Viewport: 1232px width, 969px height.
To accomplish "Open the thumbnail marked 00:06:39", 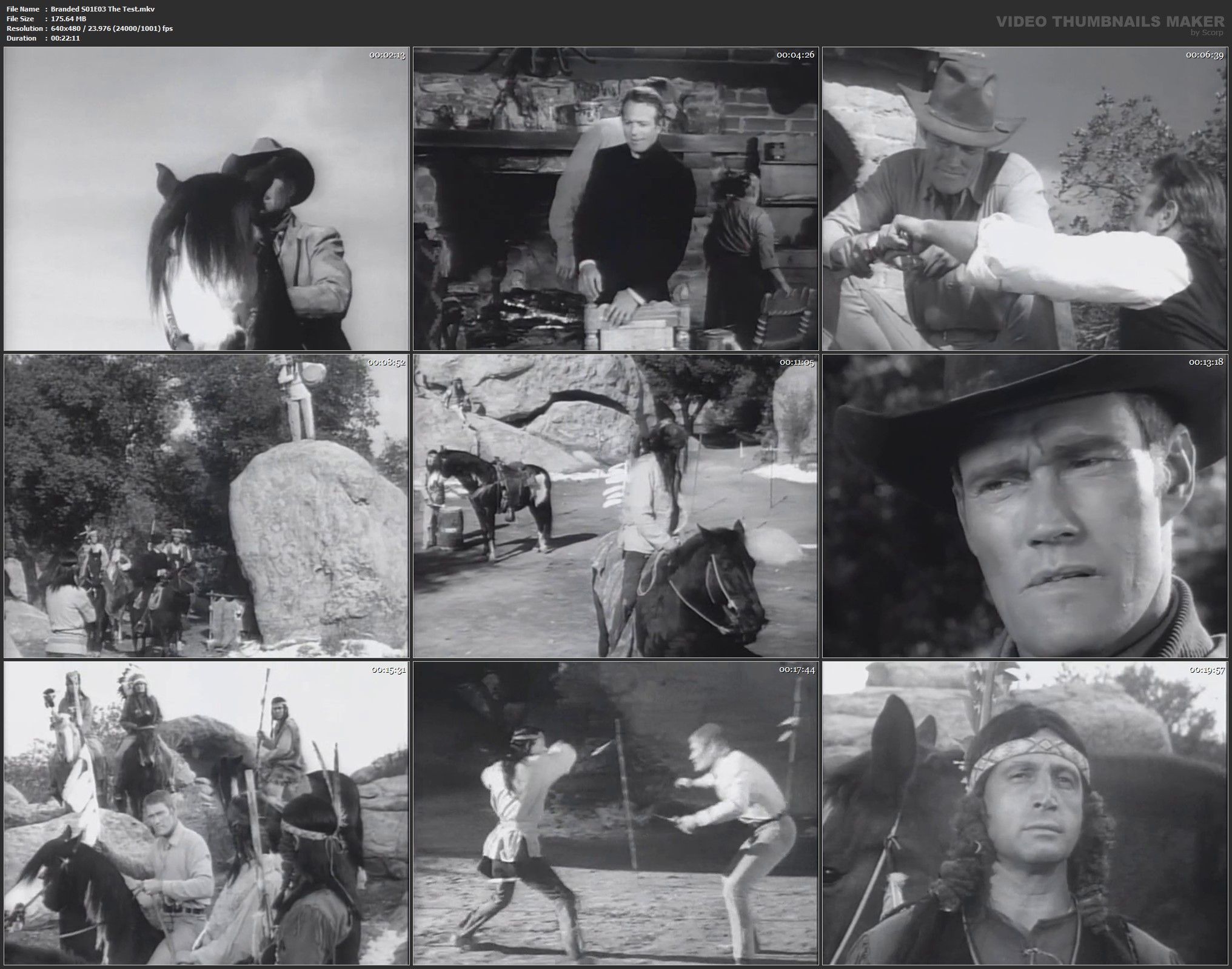I will click(1025, 199).
